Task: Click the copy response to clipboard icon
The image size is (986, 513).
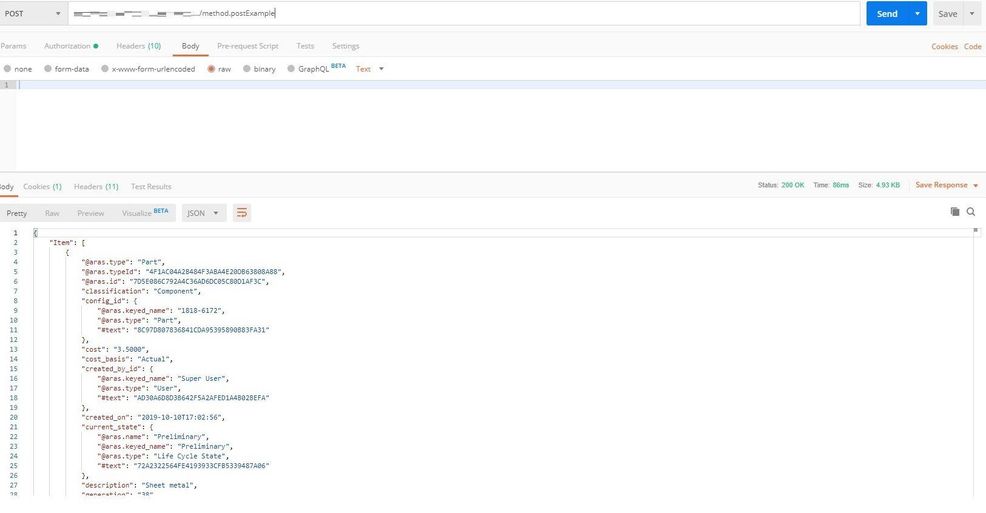Action: (x=955, y=212)
